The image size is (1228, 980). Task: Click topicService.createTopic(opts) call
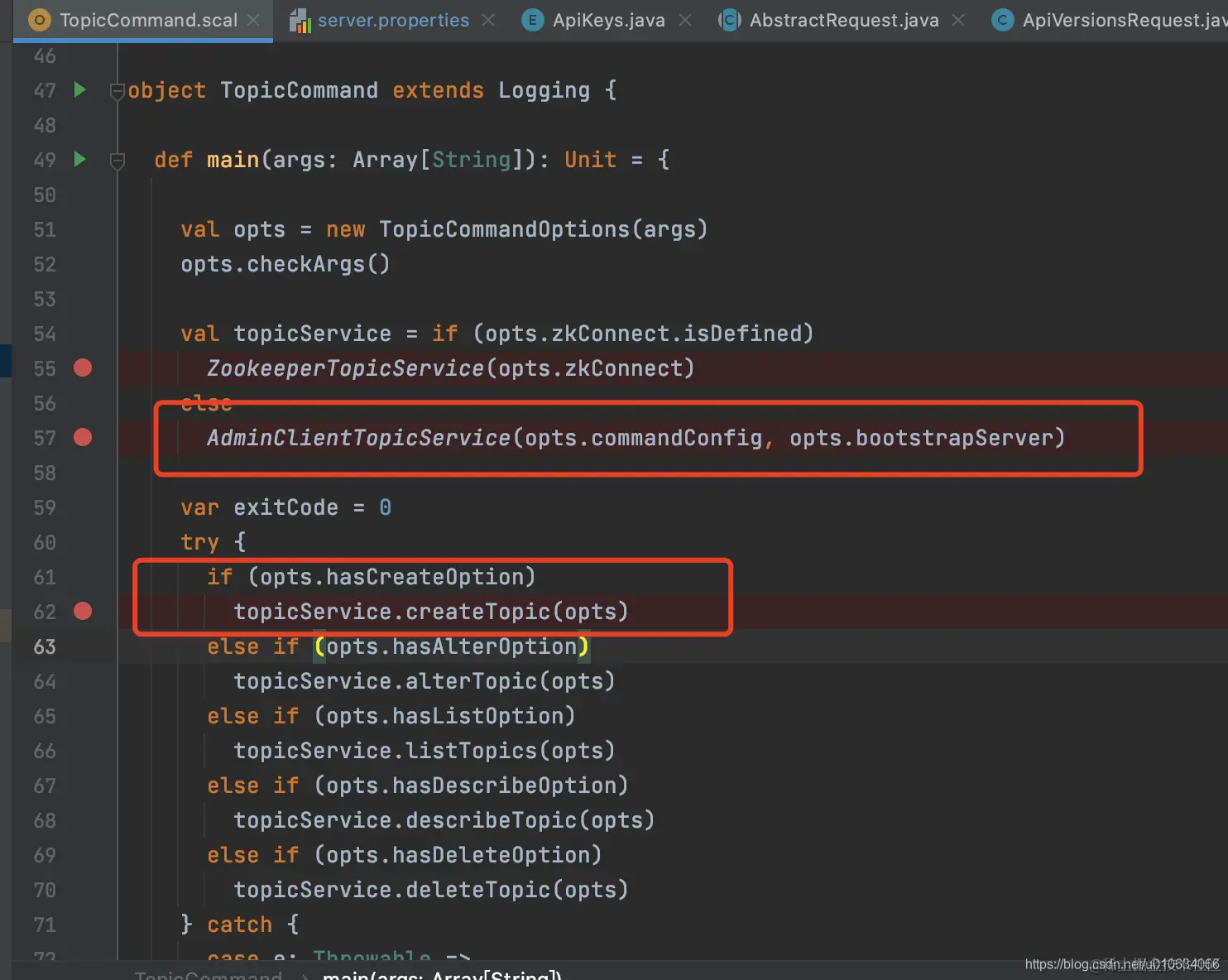[x=431, y=612]
